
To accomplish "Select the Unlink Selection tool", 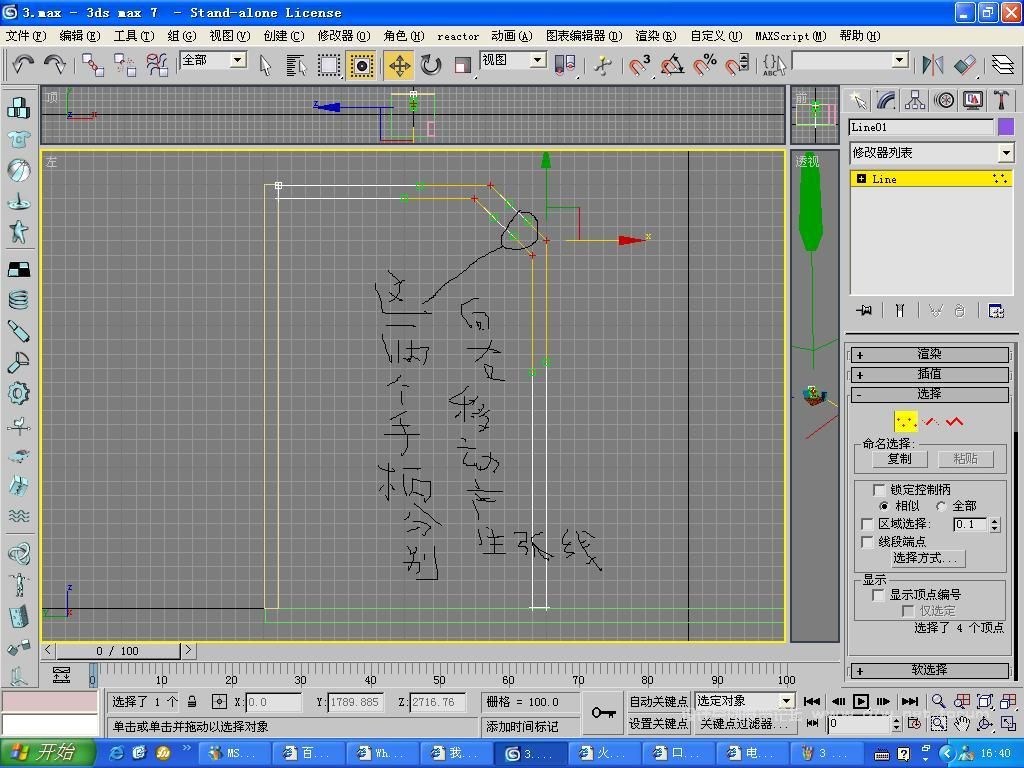I will pyautogui.click(x=125, y=65).
